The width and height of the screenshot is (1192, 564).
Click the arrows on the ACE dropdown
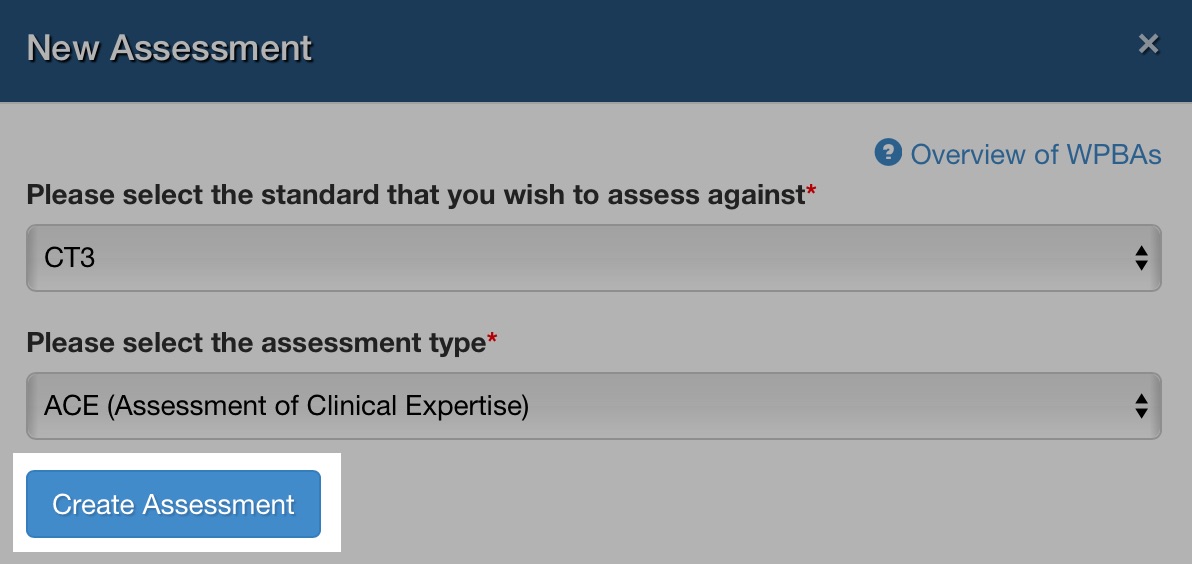(1141, 406)
